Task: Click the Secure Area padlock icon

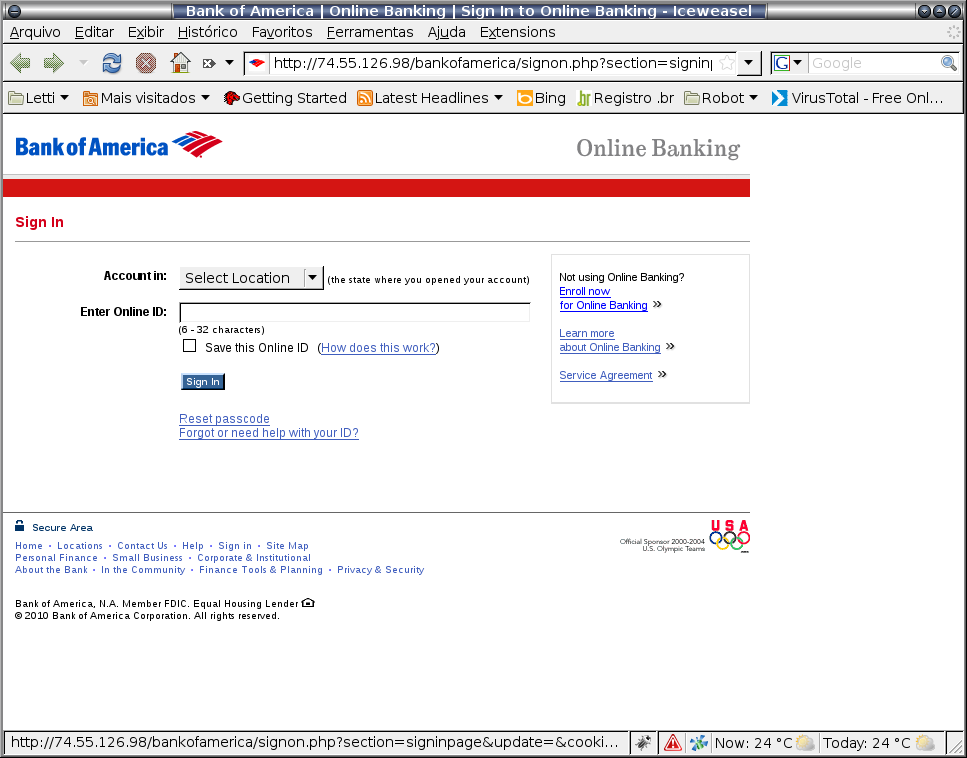Action: [20, 525]
